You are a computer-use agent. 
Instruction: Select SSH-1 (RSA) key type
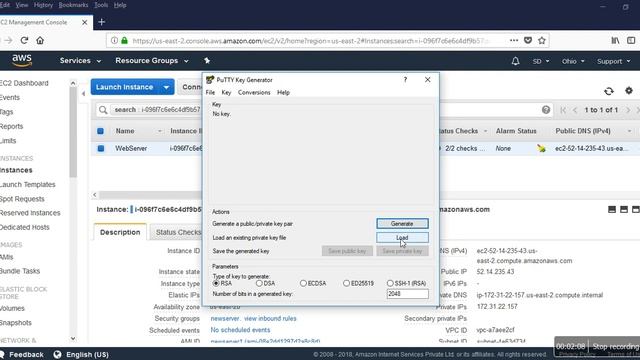(390, 283)
